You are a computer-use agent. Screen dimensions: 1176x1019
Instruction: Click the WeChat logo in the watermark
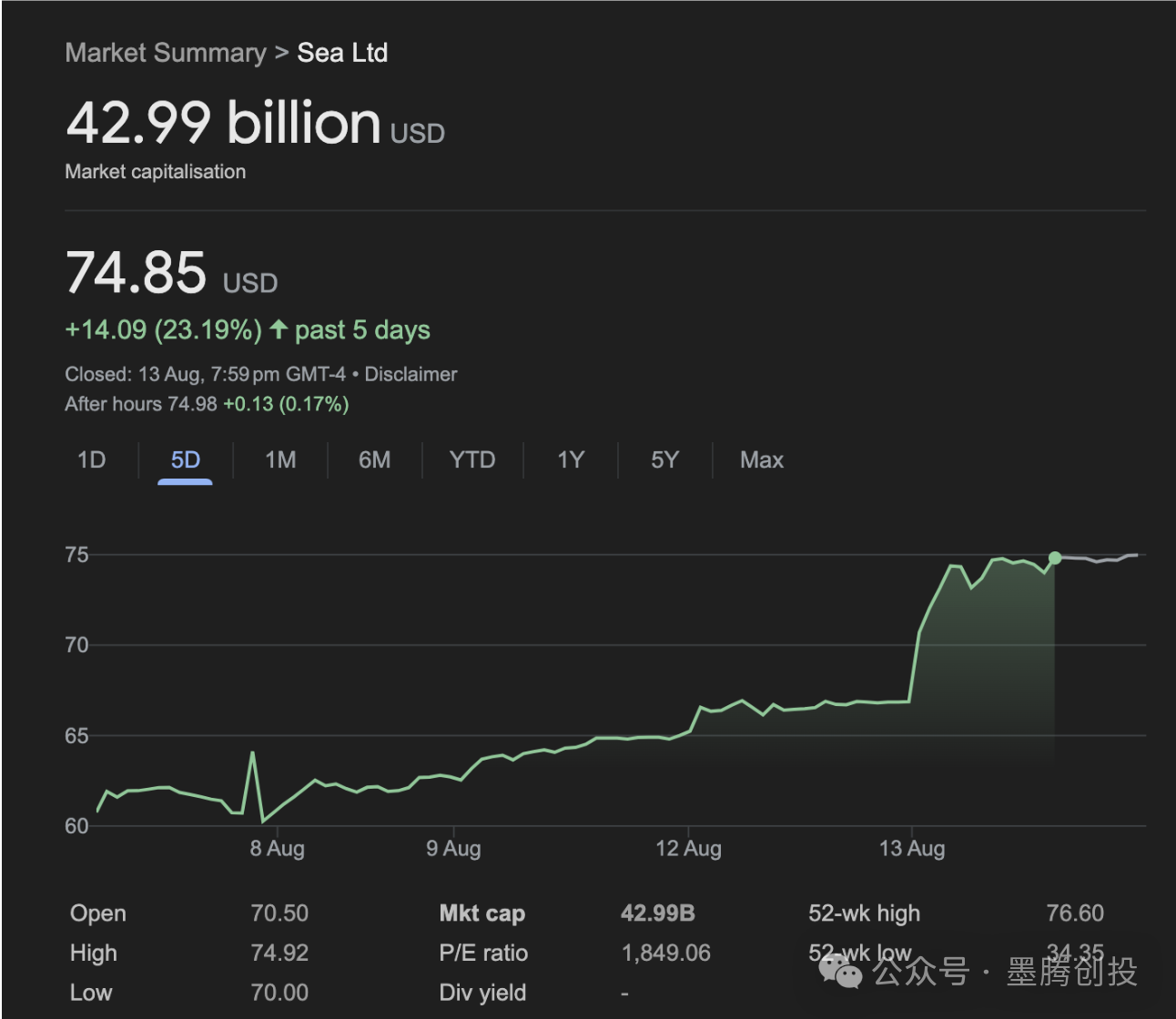(840, 972)
